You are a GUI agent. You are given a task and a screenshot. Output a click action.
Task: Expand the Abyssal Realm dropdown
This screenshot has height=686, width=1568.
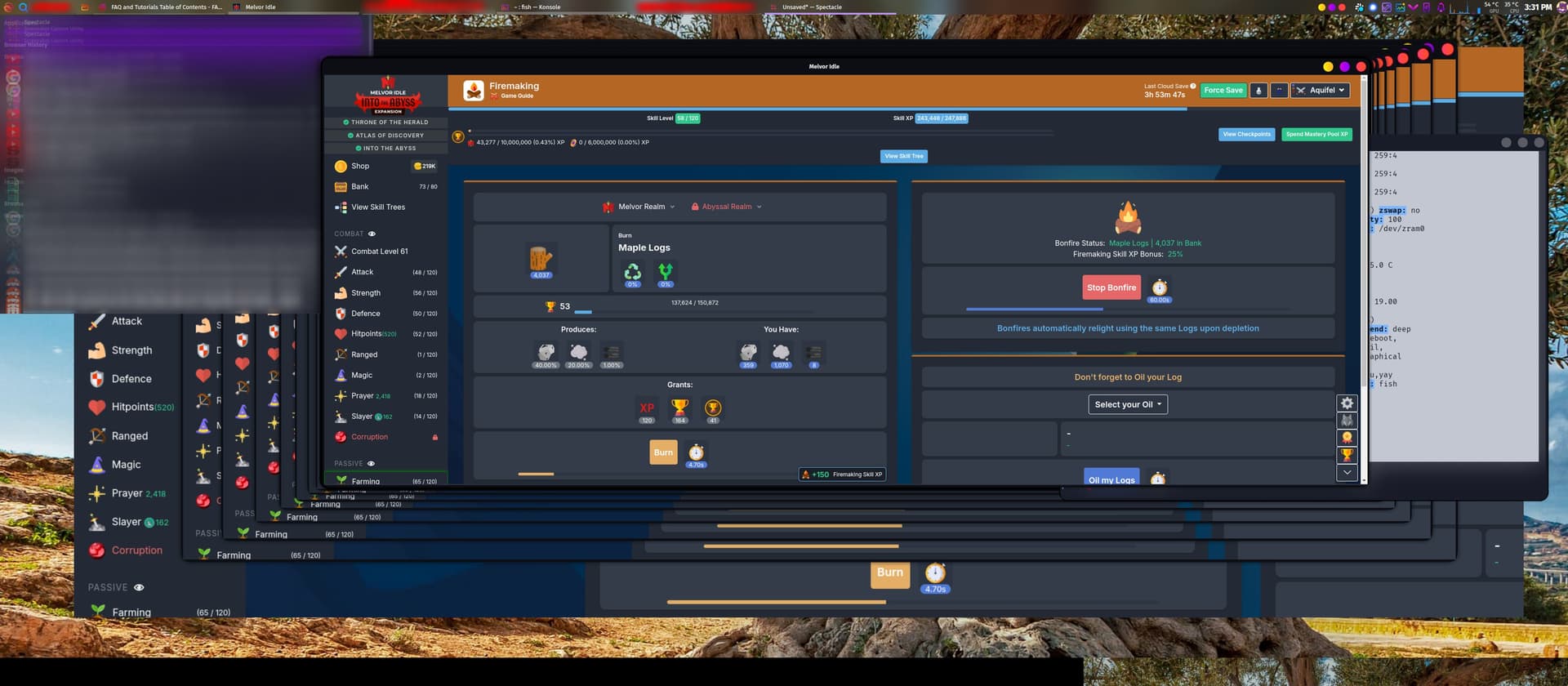[x=727, y=207]
